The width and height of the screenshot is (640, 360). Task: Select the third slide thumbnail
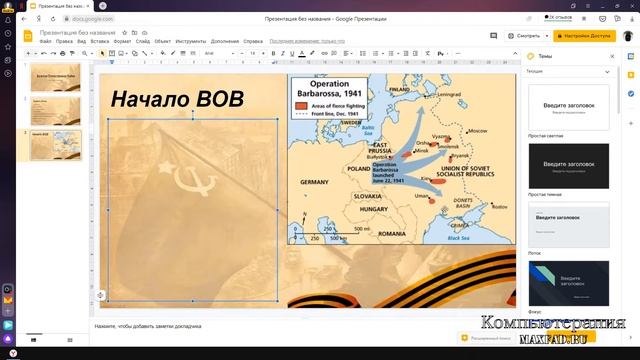(x=56, y=145)
